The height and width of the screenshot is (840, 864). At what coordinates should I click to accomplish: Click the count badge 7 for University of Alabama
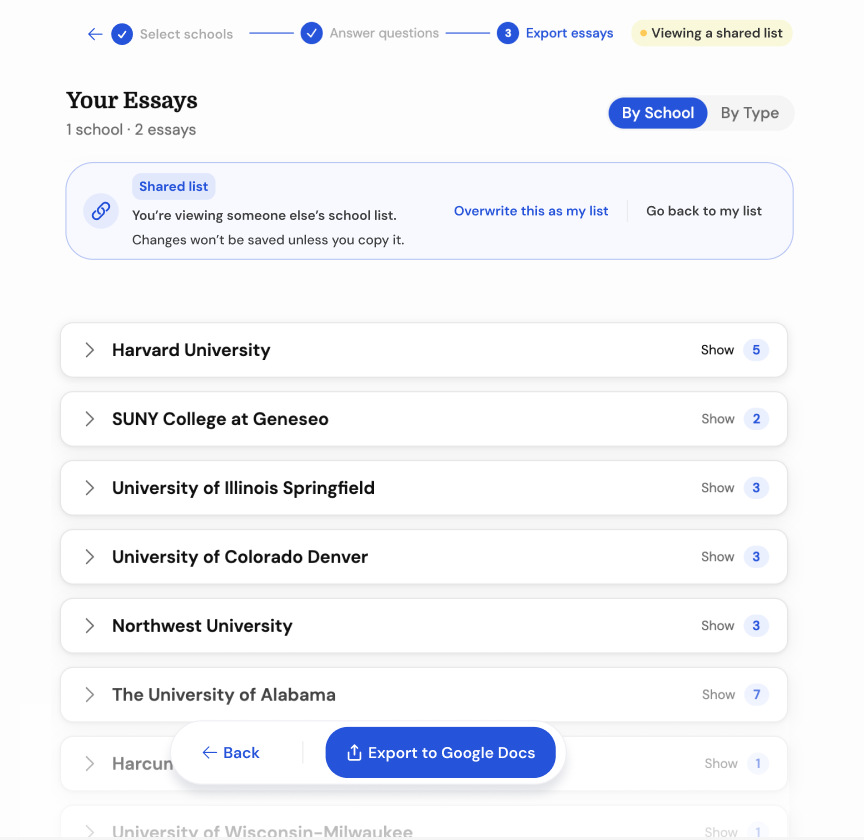click(x=757, y=694)
